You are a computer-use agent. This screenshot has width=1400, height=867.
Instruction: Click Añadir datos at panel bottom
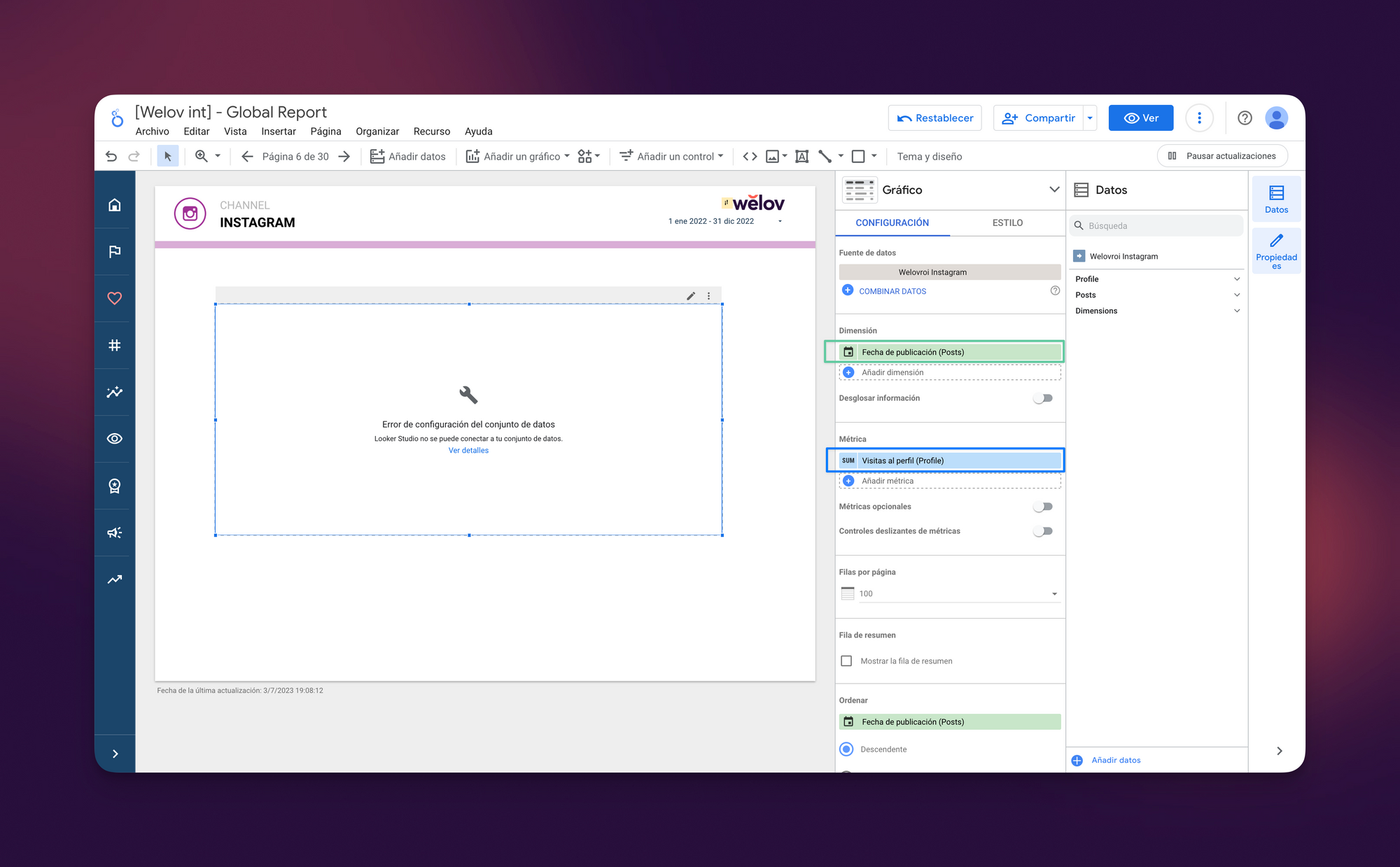[x=1116, y=760]
